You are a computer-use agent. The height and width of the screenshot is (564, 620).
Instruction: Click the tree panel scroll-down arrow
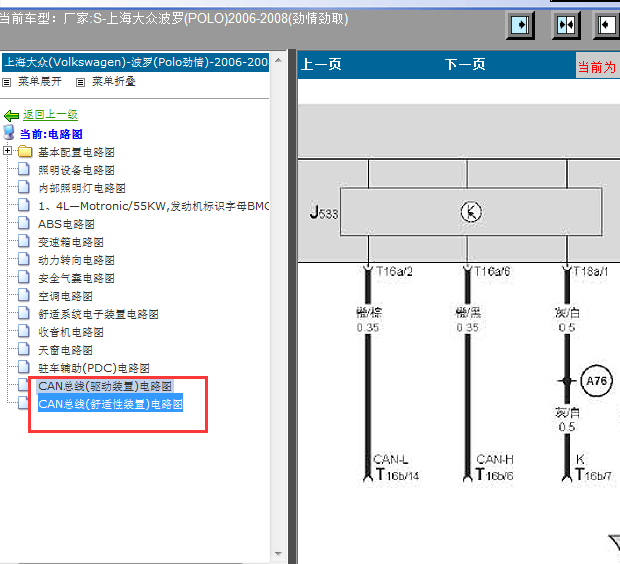click(278, 553)
